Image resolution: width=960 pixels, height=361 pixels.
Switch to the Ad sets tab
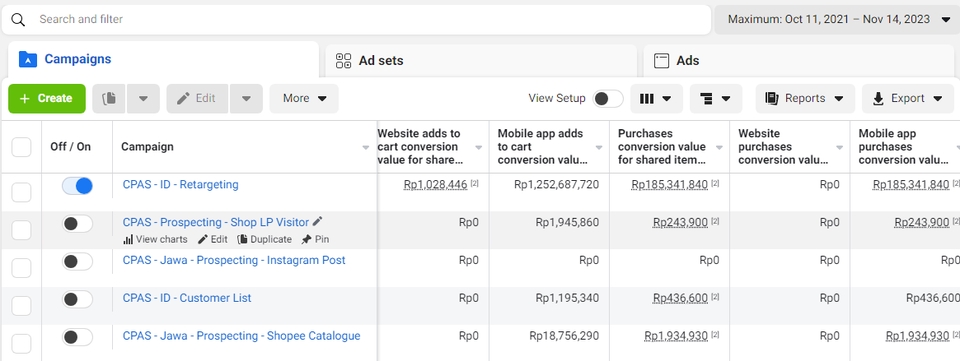click(481, 61)
